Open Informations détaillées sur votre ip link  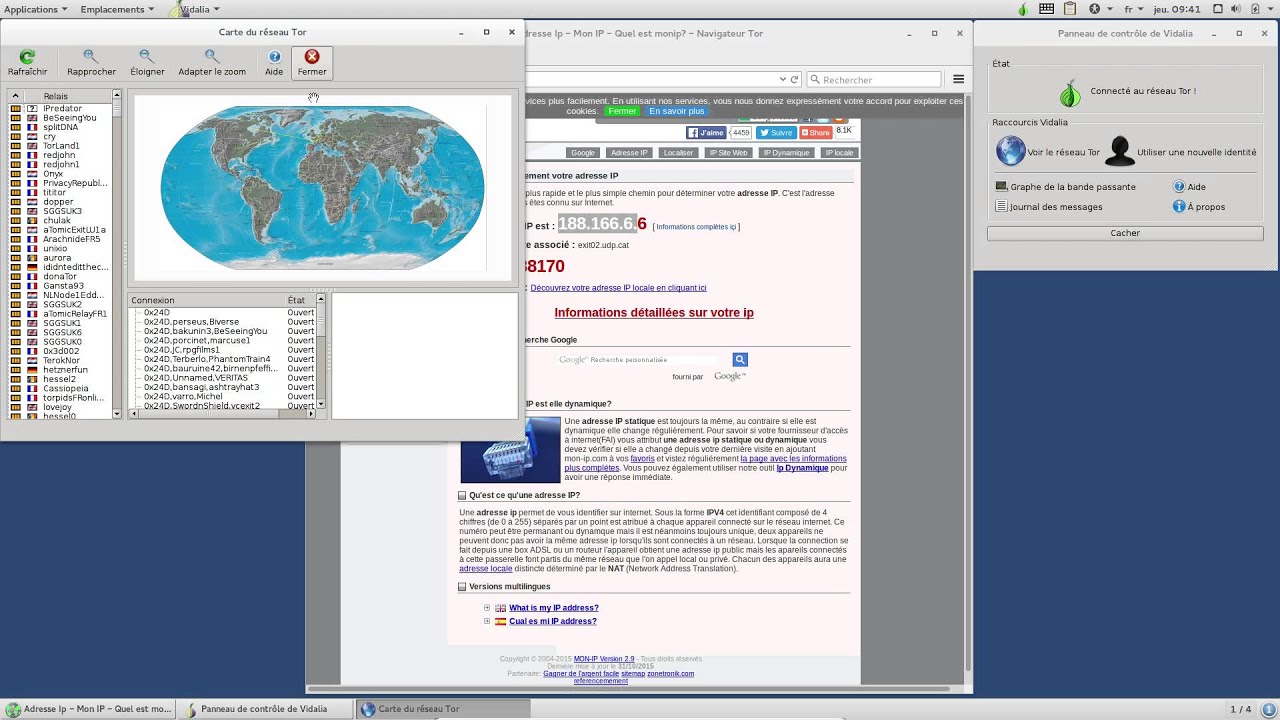[654, 313]
